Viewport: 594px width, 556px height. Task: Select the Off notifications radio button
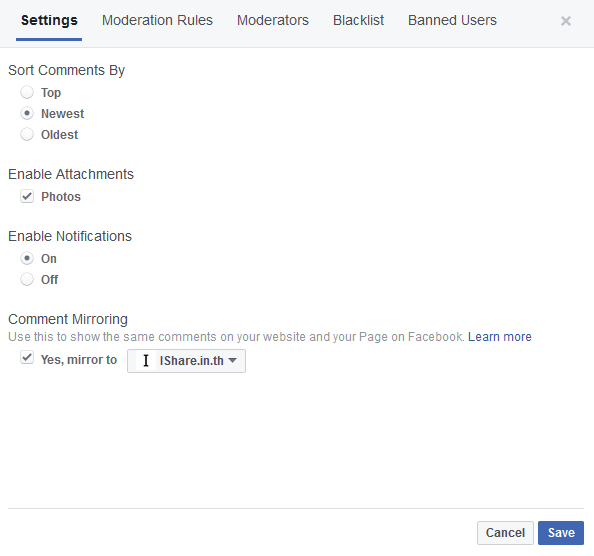[x=27, y=279]
